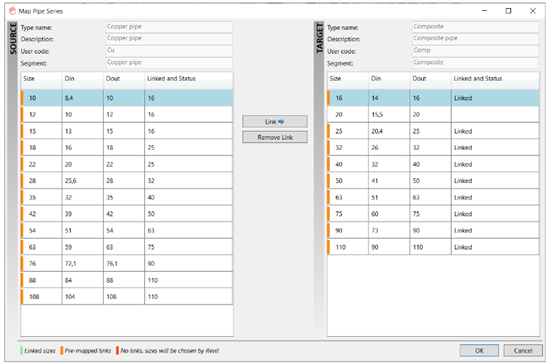The height and width of the screenshot is (364, 549).
Task: Select target row with size 63
Action: [433, 197]
